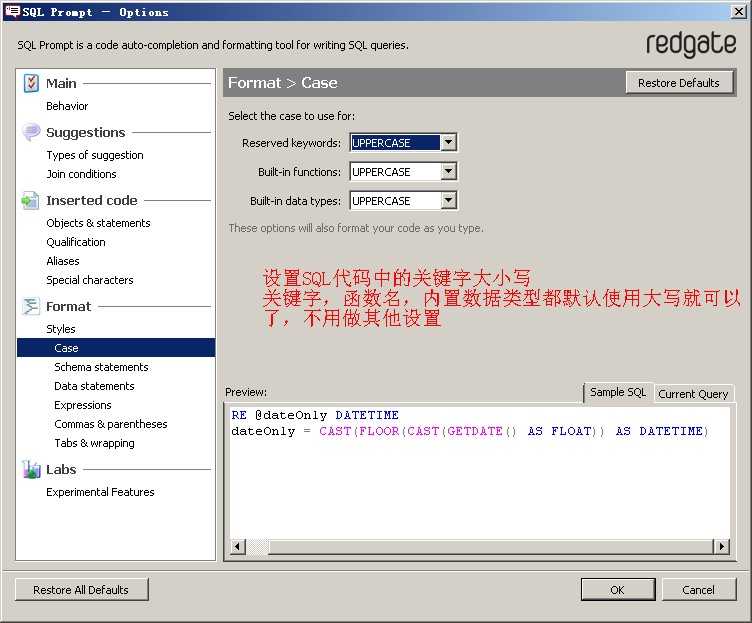Click the redgate logo

coord(691,45)
